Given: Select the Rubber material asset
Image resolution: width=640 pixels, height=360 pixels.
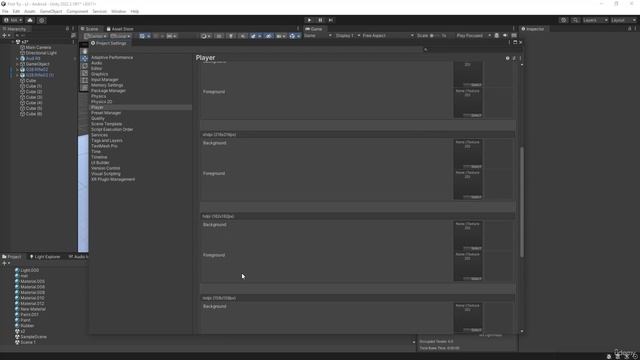Looking at the screenshot, I should (x=27, y=326).
